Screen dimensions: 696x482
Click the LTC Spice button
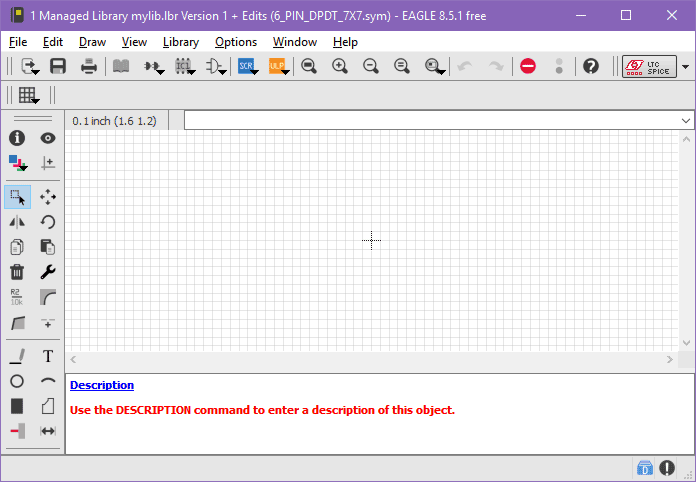649,66
